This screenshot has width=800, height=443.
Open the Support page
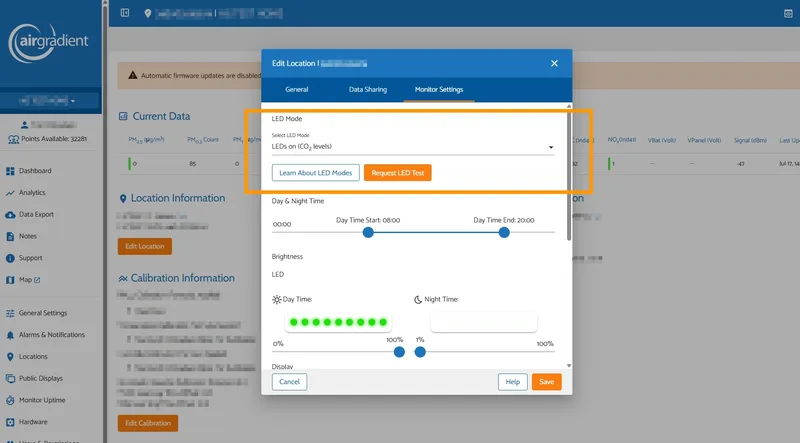click(31, 258)
